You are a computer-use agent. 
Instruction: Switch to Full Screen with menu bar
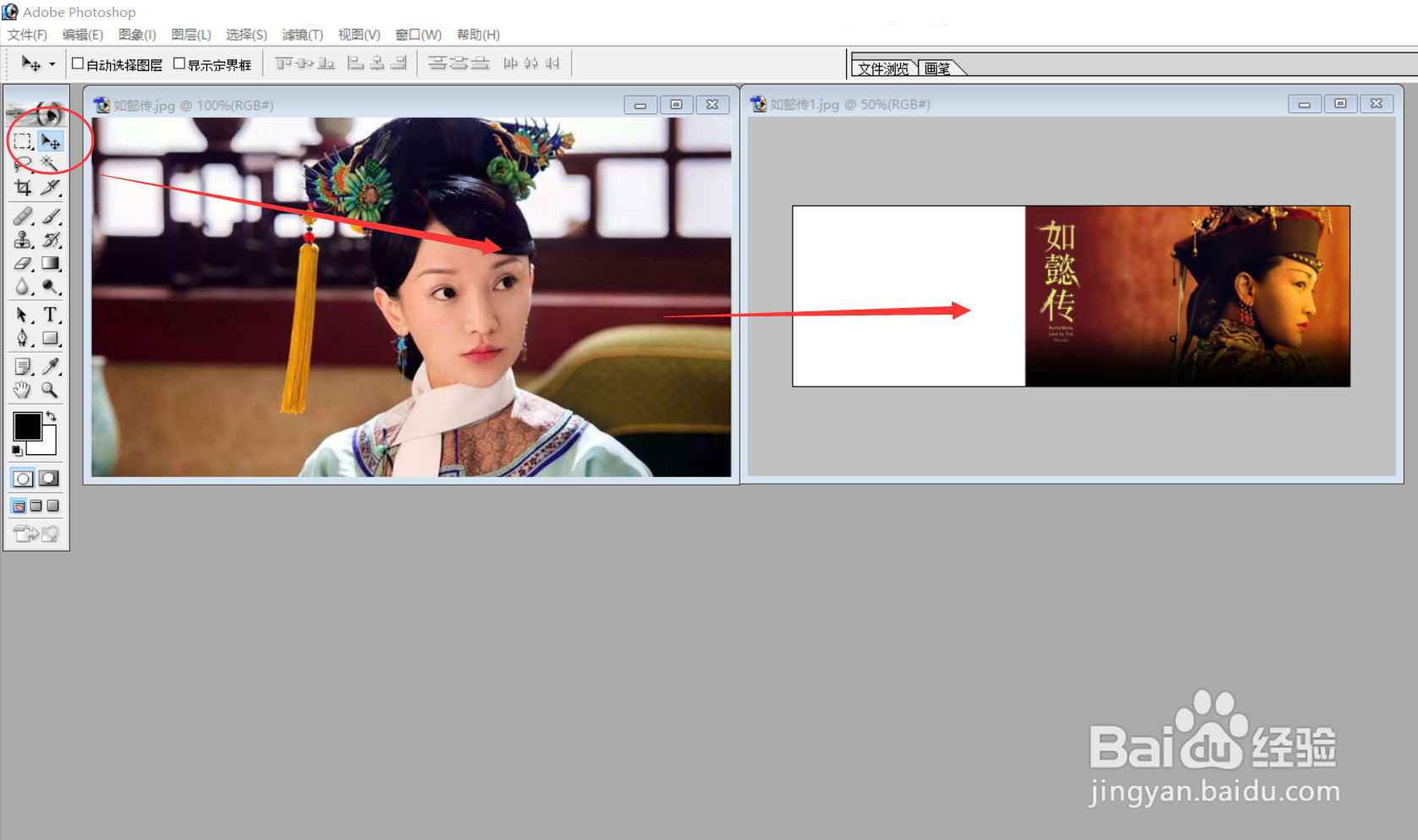click(36, 506)
